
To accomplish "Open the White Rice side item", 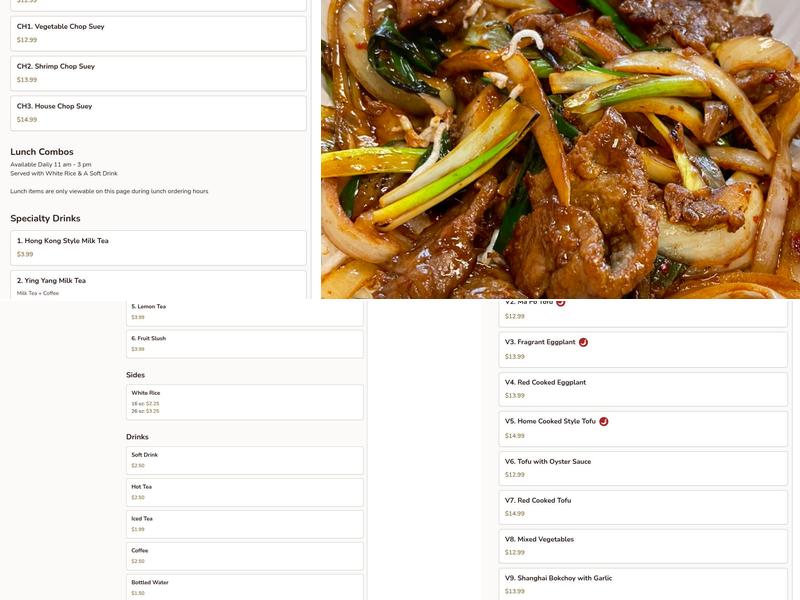I will tap(244, 402).
